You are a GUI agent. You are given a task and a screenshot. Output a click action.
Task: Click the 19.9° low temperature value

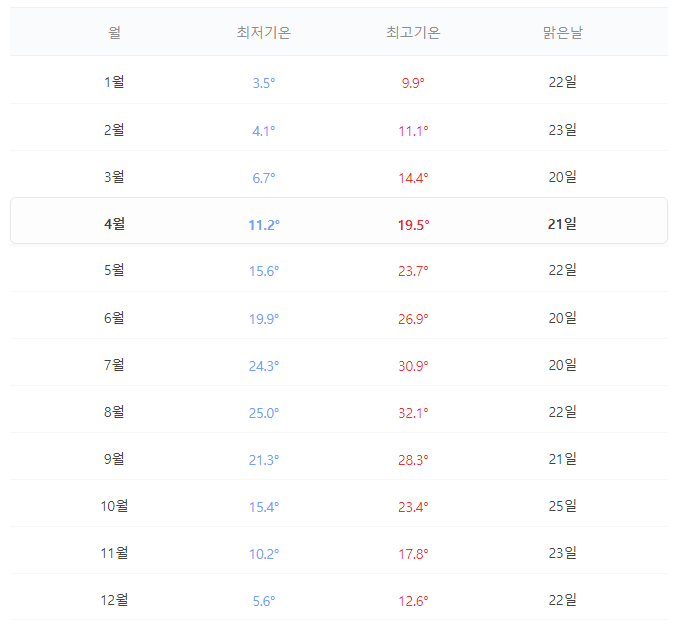[x=264, y=319]
